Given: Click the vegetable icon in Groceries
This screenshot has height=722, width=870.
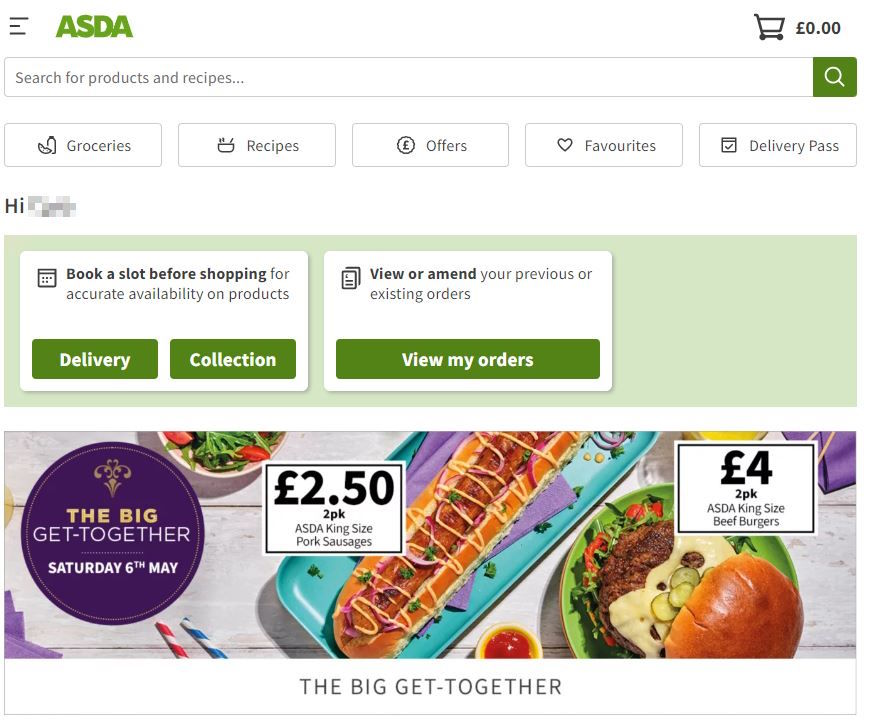Looking at the screenshot, I should [x=47, y=145].
